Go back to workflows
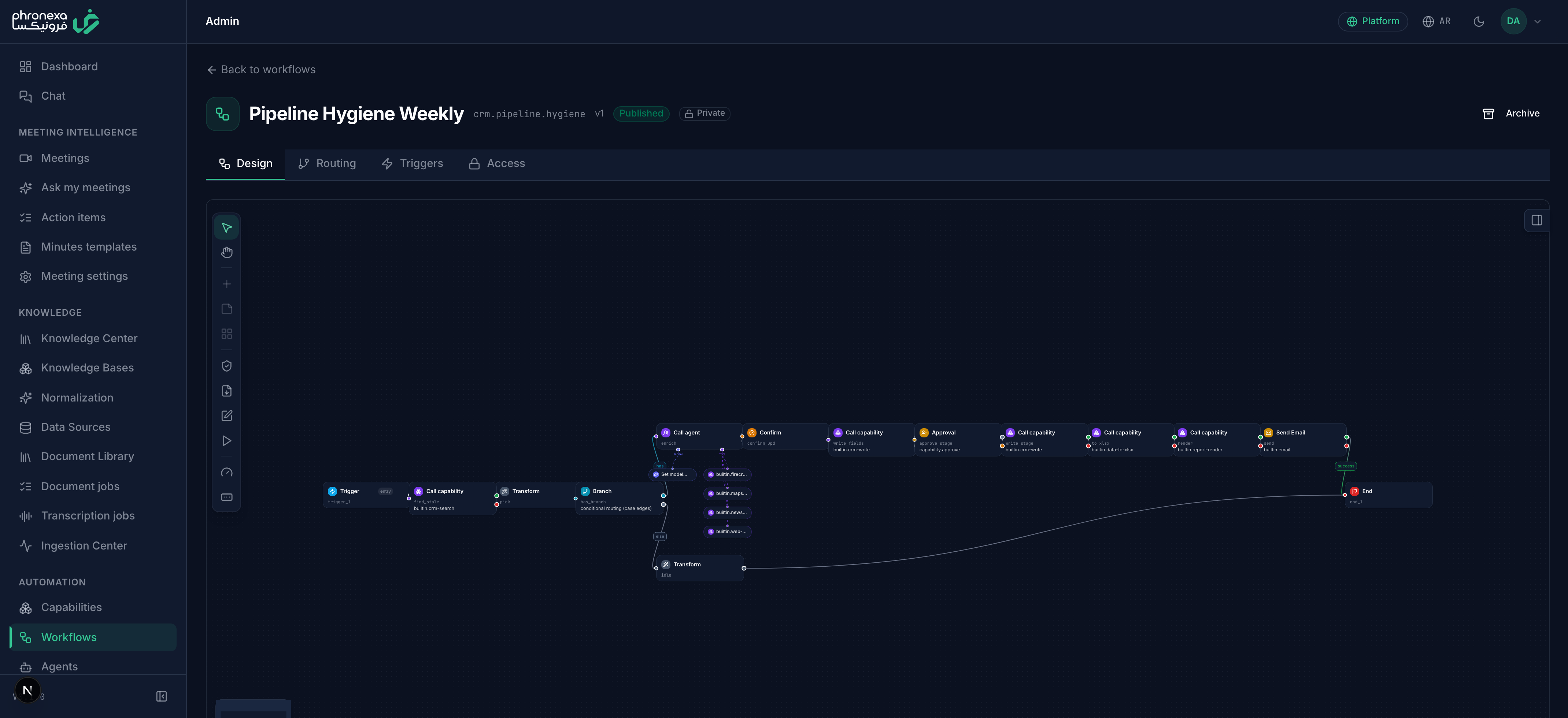This screenshot has height=718, width=1568. pos(261,70)
